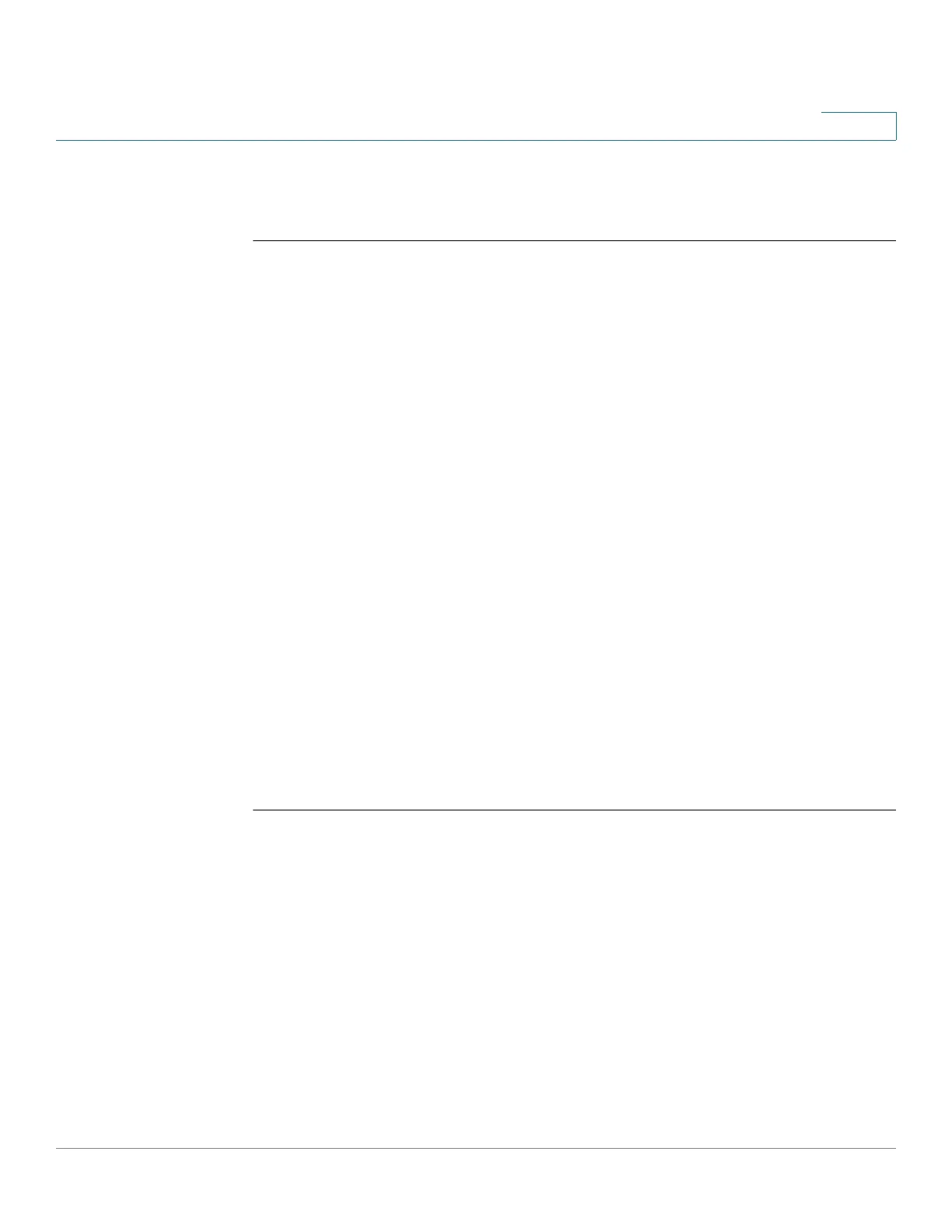Click the blank area between the black rules
Screen dimensions: 952x1232
(x=574, y=525)
